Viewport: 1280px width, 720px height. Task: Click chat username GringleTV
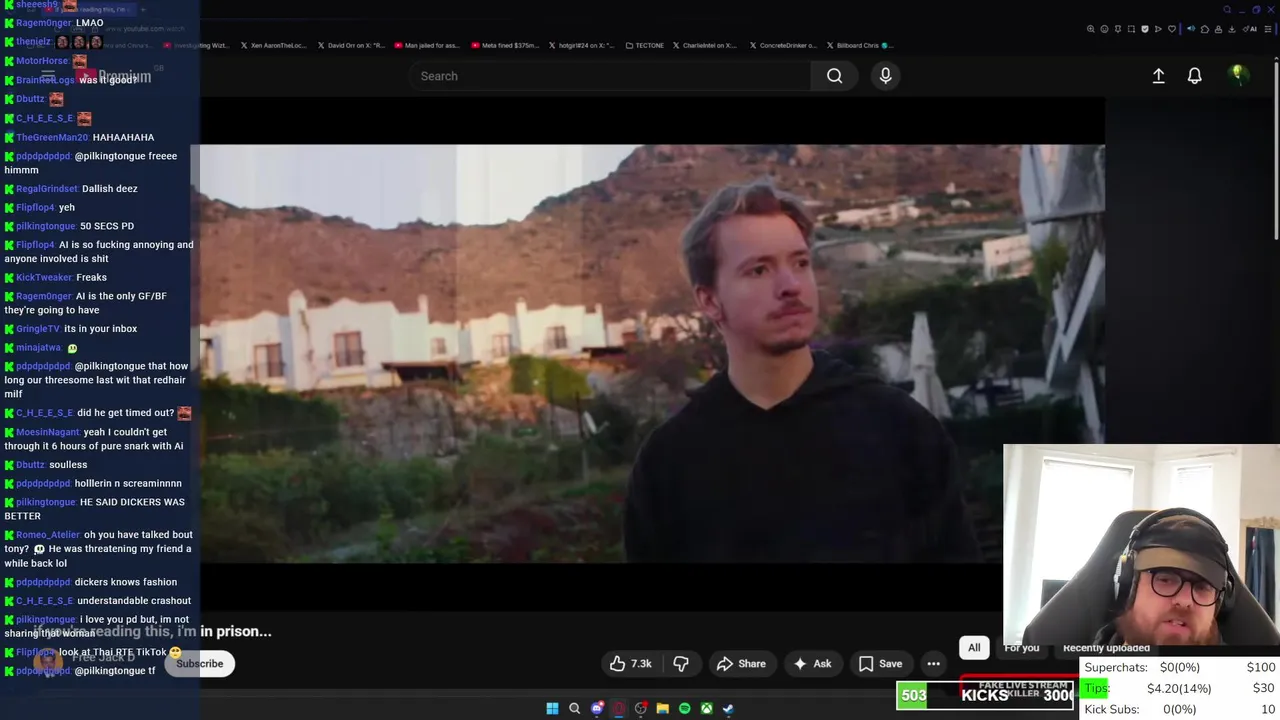tap(38, 329)
